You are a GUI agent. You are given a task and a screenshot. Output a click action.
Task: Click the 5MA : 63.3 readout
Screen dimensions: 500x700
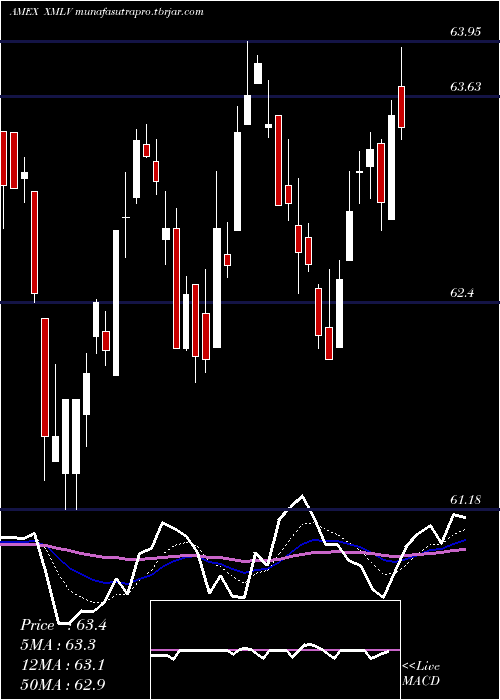[x=58, y=645]
